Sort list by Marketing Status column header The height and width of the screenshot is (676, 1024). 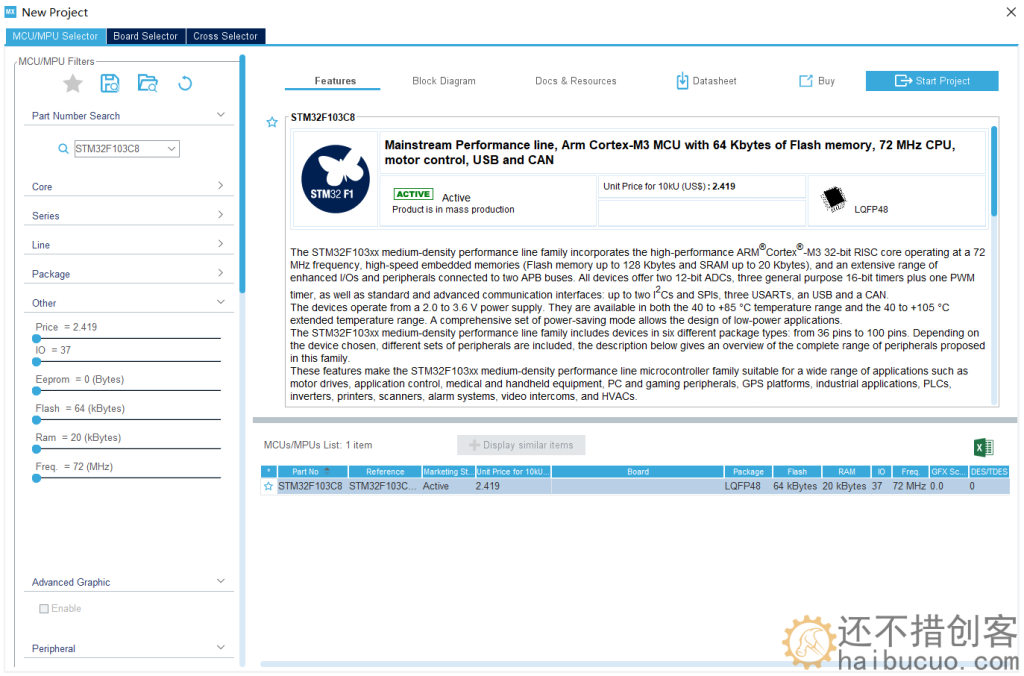[448, 472]
